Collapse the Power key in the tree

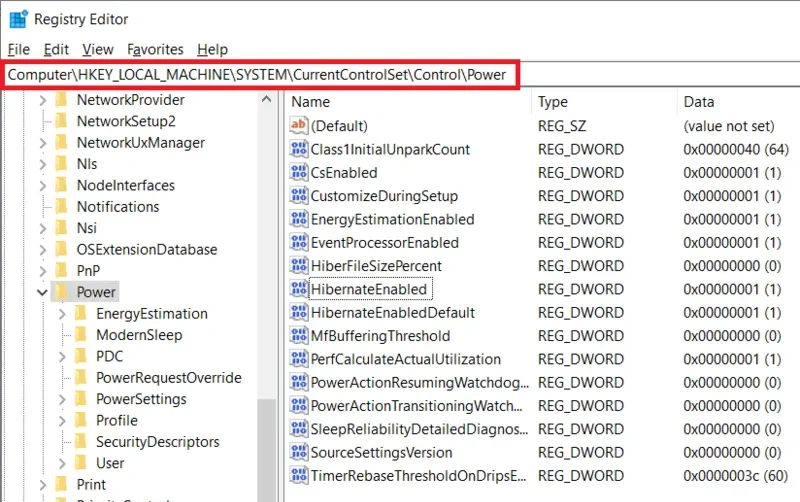pyautogui.click(x=41, y=292)
